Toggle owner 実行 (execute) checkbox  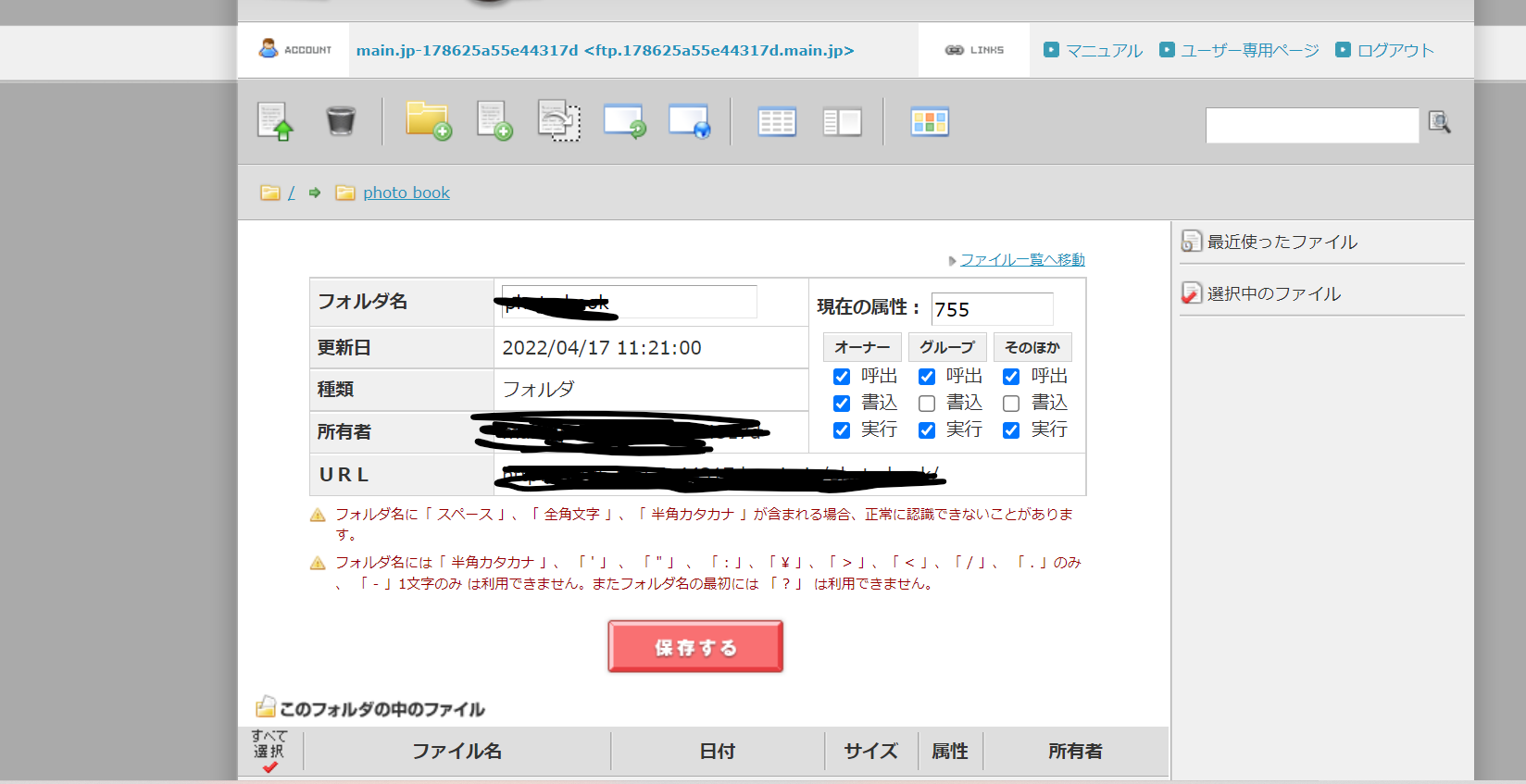(842, 430)
